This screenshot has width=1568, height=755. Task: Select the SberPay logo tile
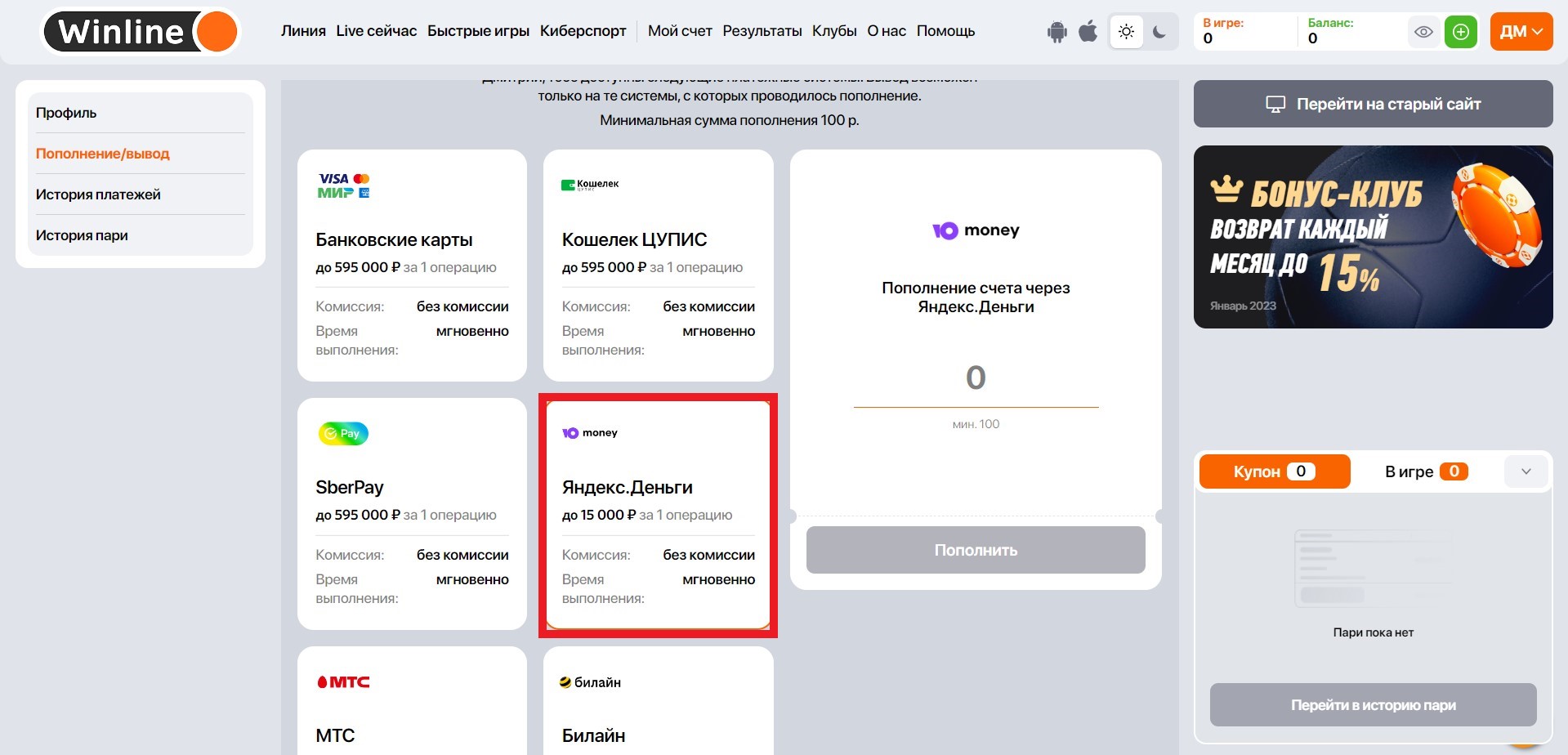point(343,433)
